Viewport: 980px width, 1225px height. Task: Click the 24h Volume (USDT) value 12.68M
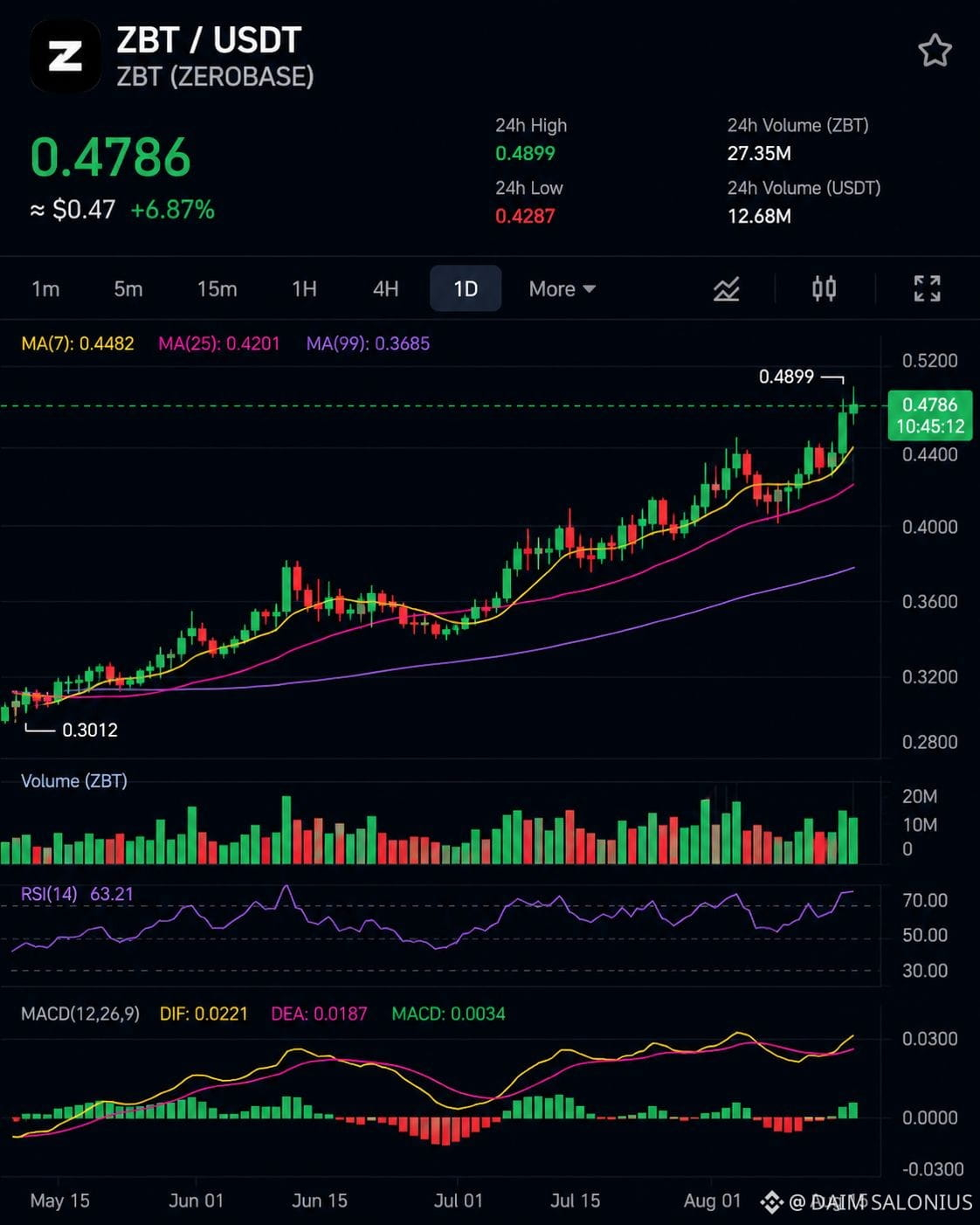759,216
